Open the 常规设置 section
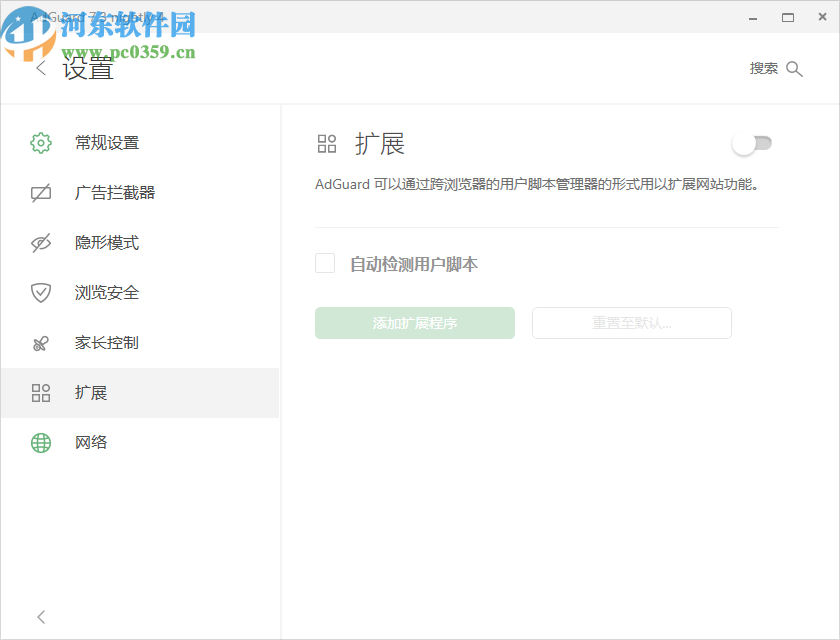Image resolution: width=840 pixels, height=640 pixels. tap(106, 142)
